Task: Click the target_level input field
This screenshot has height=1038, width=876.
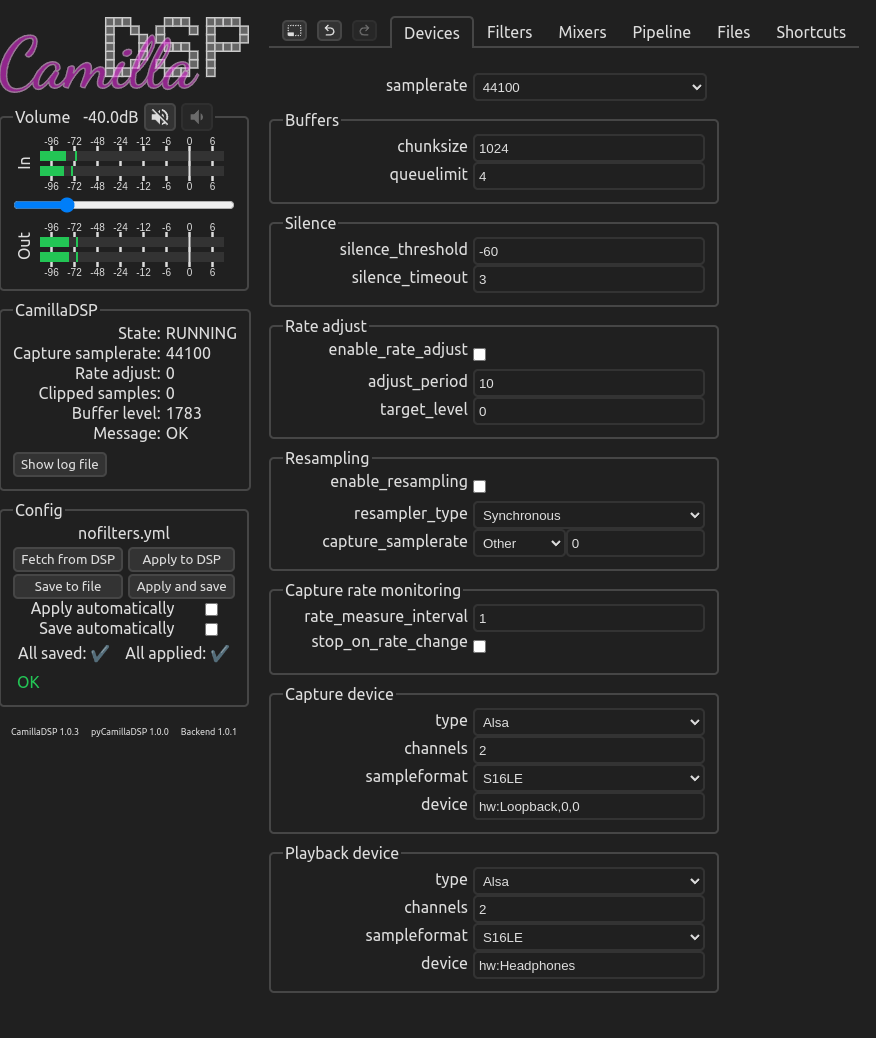Action: [589, 411]
